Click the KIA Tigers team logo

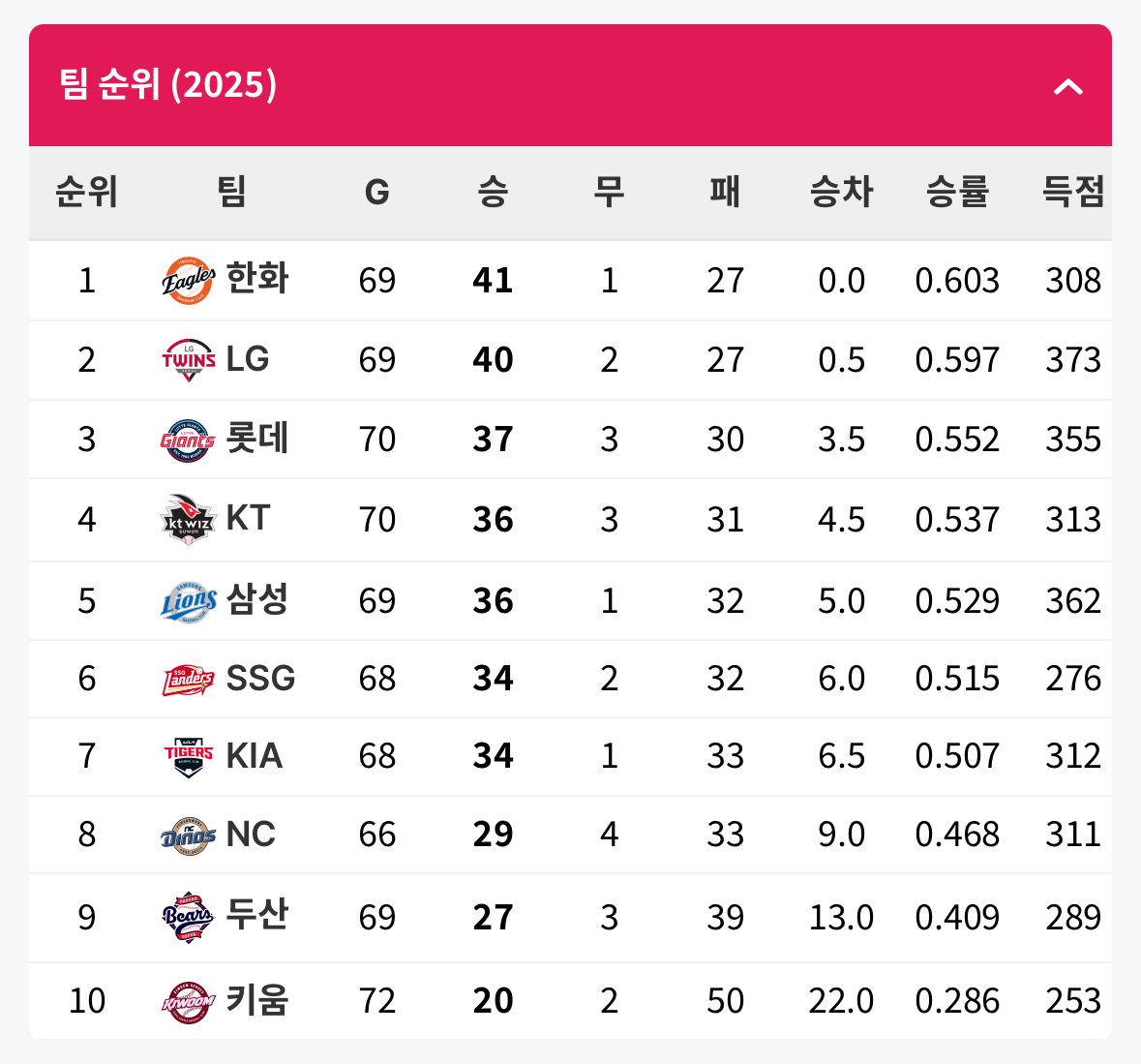(188, 756)
